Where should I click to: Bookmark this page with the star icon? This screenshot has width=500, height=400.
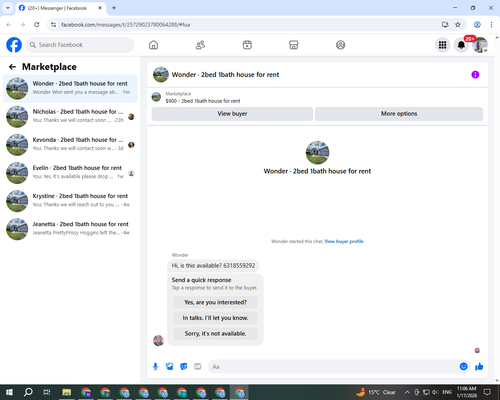[x=458, y=25]
